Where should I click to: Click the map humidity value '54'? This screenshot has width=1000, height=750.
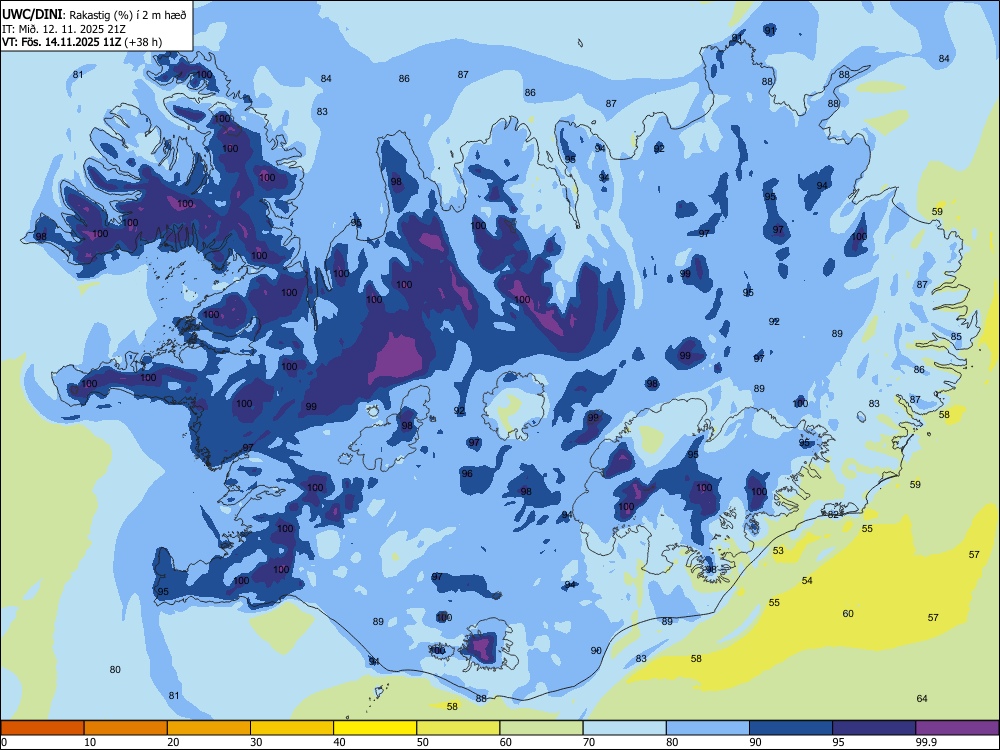pos(807,580)
